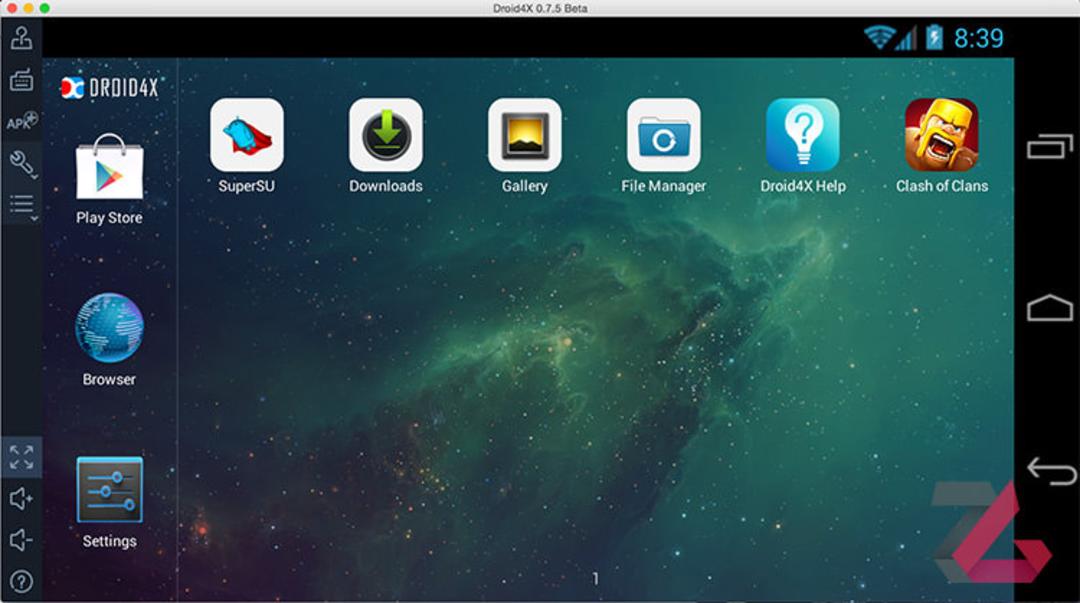Expand the list menu dropdown in sidebar
The width and height of the screenshot is (1080, 603).
point(23,205)
